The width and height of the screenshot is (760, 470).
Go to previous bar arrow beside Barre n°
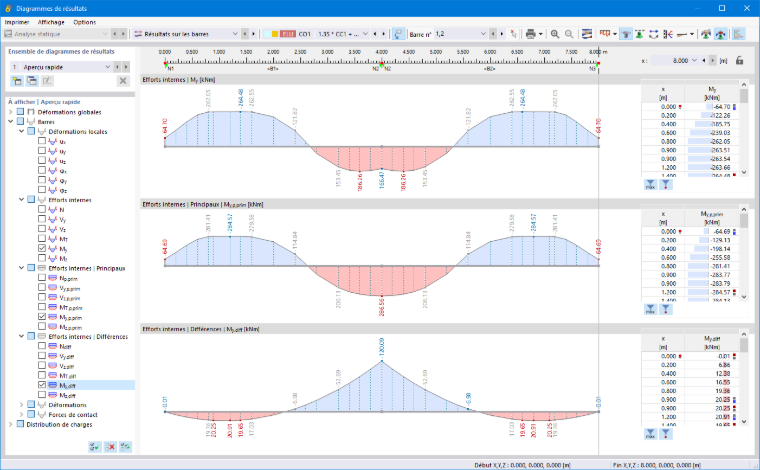493,34
